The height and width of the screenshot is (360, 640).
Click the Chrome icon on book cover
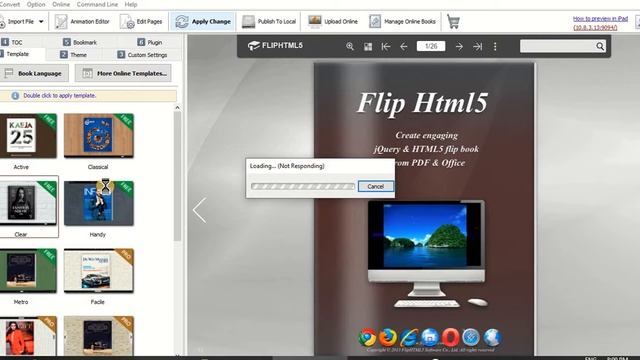point(367,338)
